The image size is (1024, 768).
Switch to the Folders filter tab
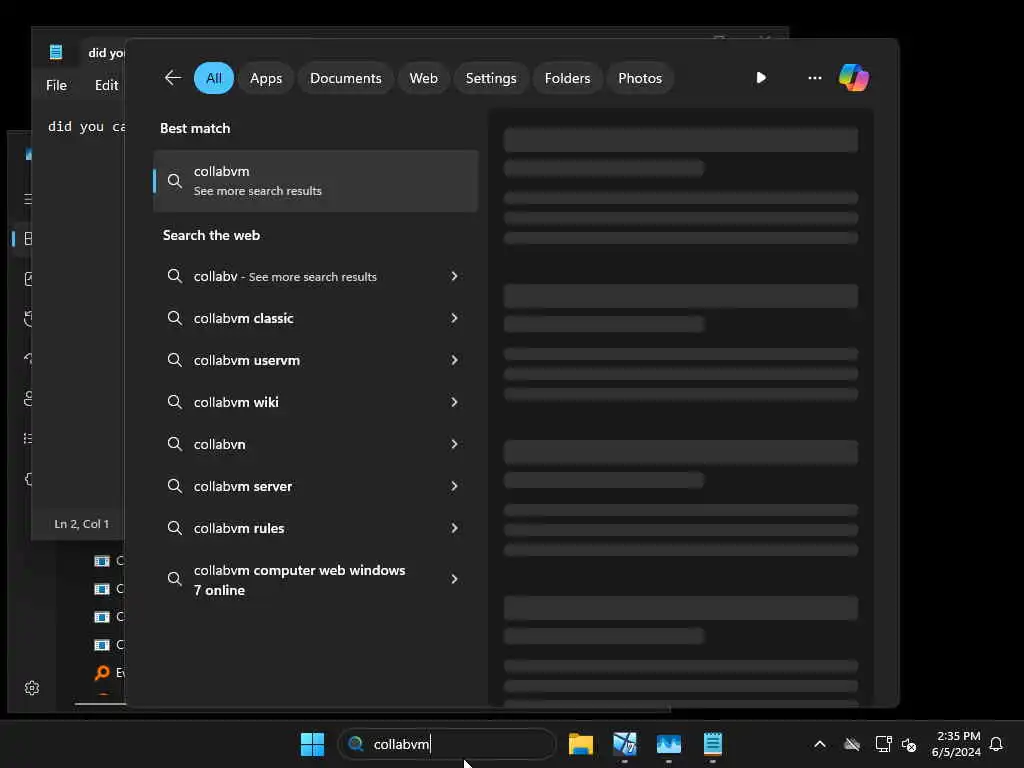point(567,78)
